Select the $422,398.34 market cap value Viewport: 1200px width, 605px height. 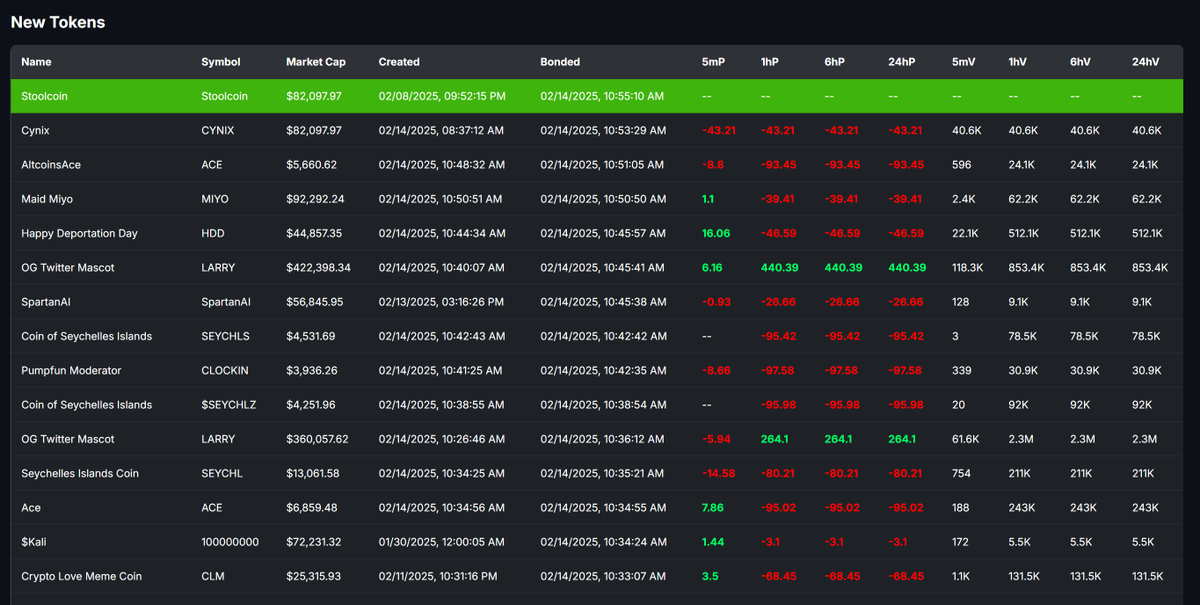click(318, 268)
